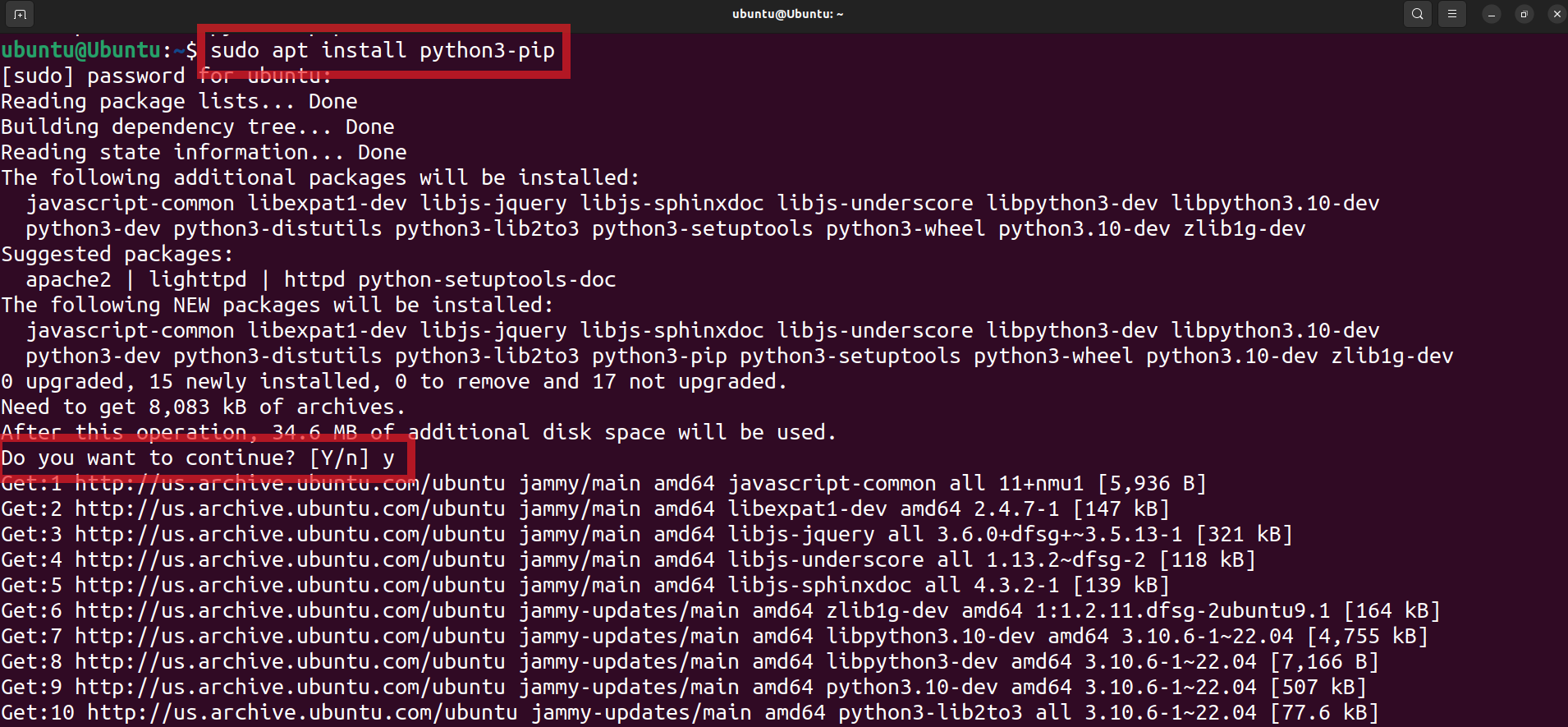This screenshot has width=1568, height=727.
Task: Click the Get:1 archive.ubuntu.com URL
Action: pyautogui.click(x=290, y=484)
